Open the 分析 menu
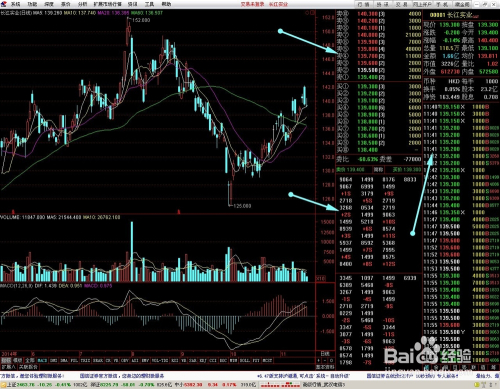 click(82, 4)
